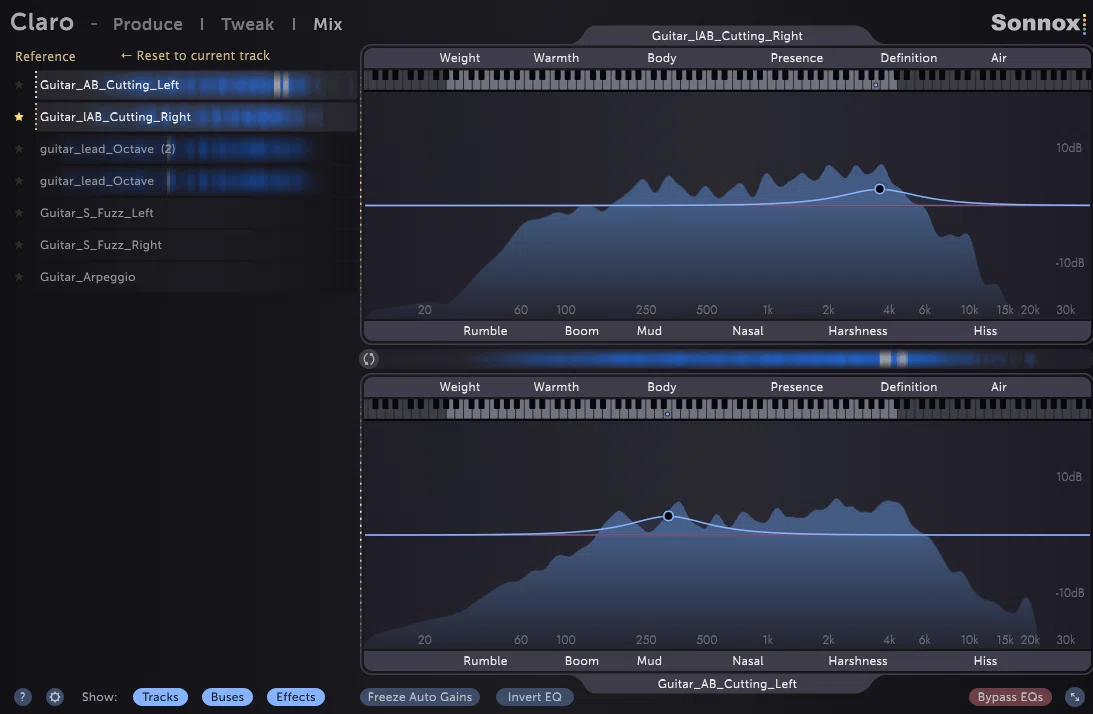Toggle the Tracks show filter

click(x=160, y=697)
